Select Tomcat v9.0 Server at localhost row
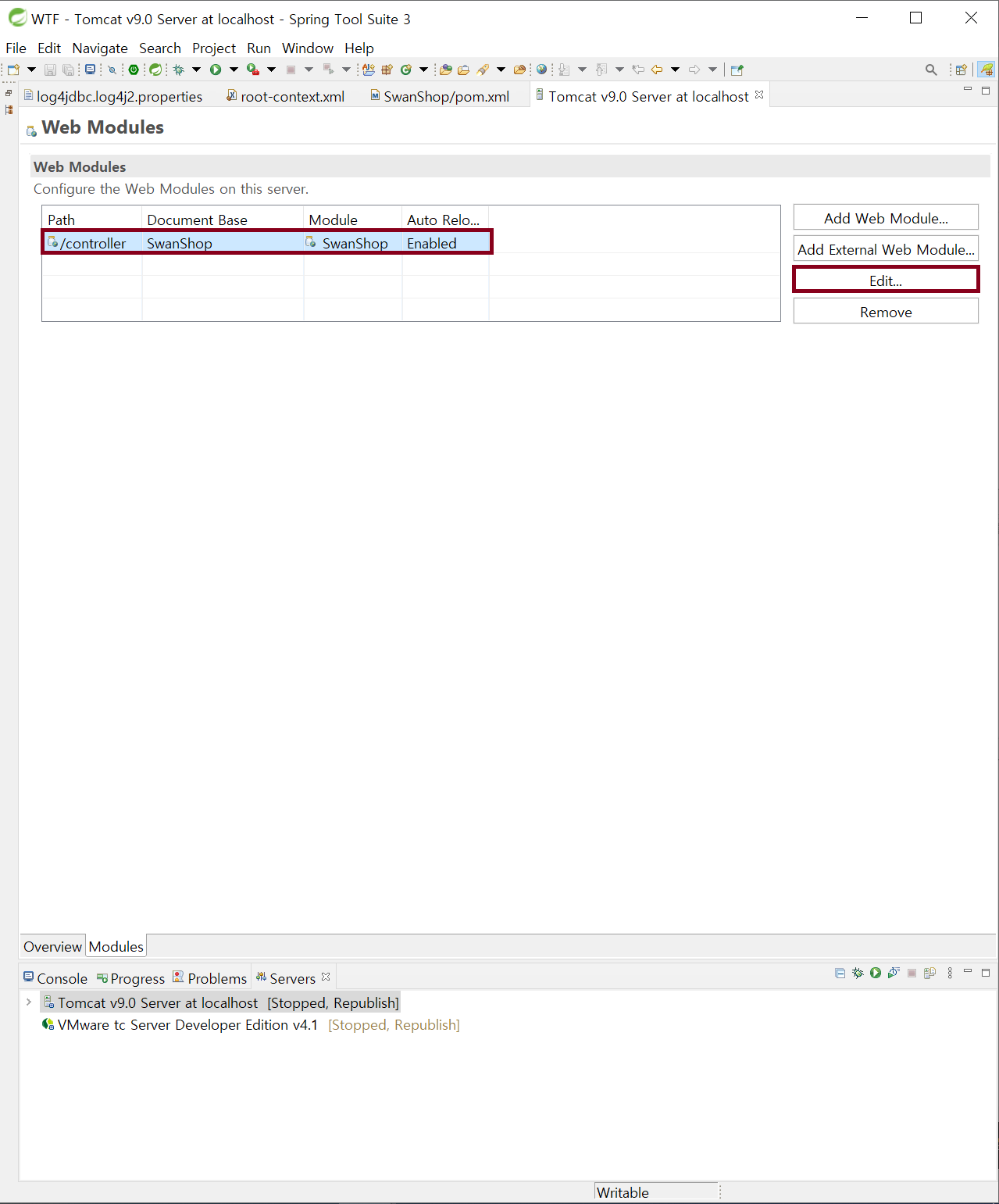The image size is (999, 1204). click(x=220, y=1002)
